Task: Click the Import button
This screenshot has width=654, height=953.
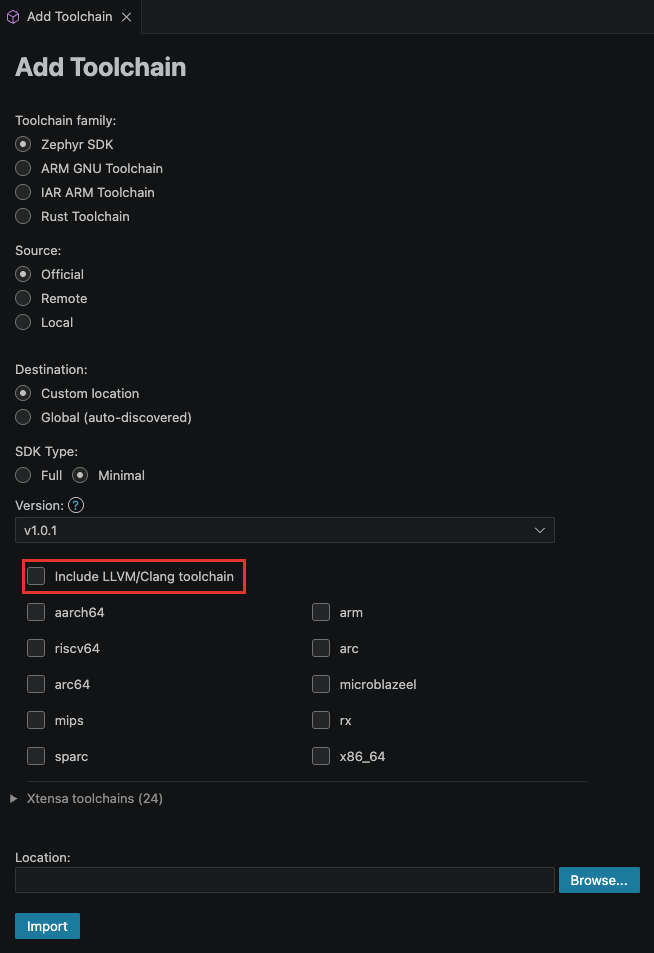Action: pos(47,926)
